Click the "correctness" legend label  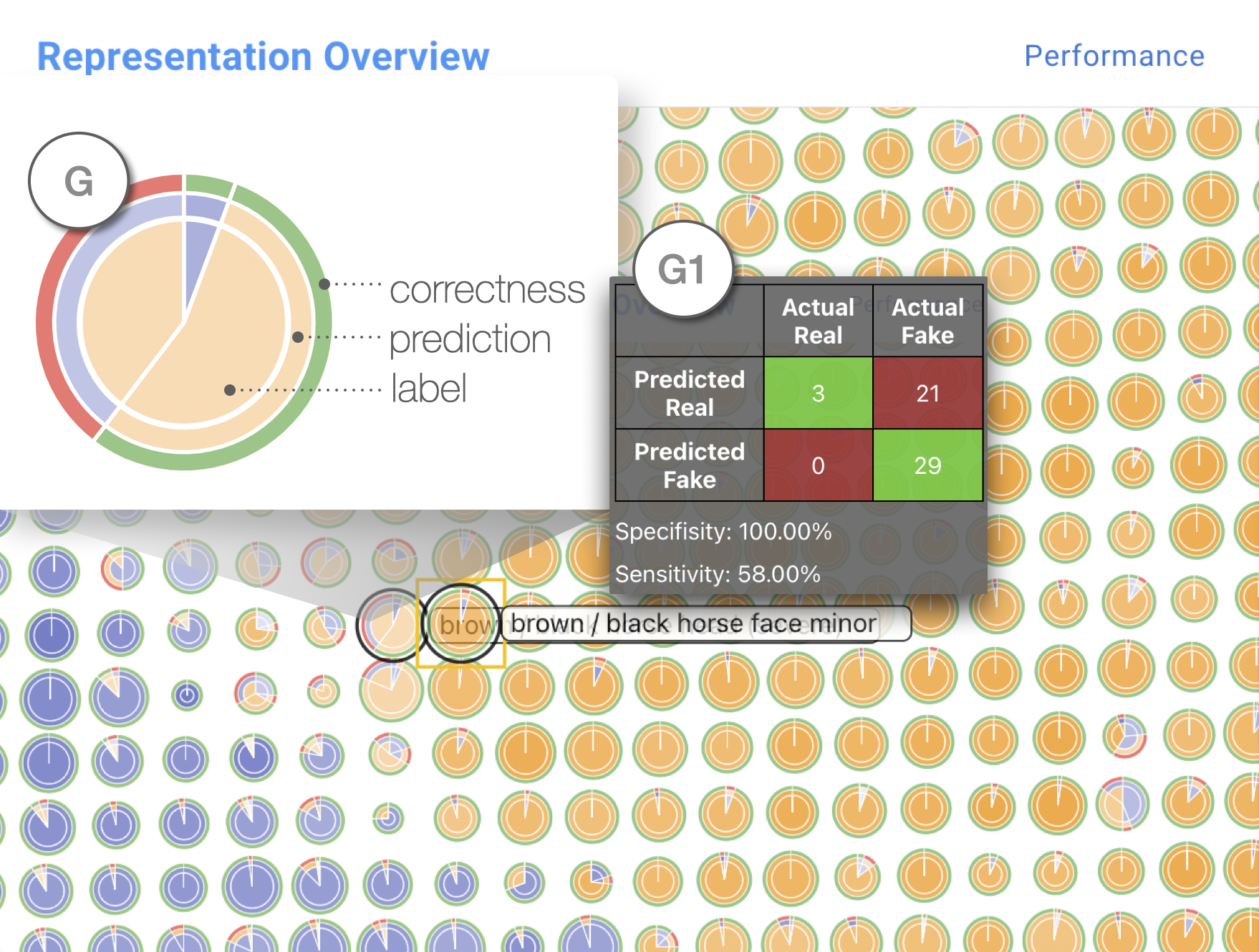(487, 290)
